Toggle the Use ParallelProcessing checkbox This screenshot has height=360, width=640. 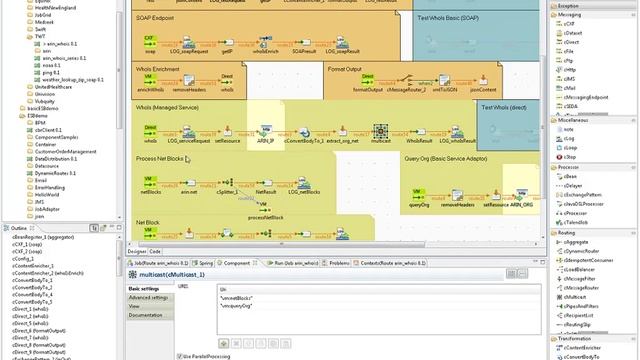[180, 356]
